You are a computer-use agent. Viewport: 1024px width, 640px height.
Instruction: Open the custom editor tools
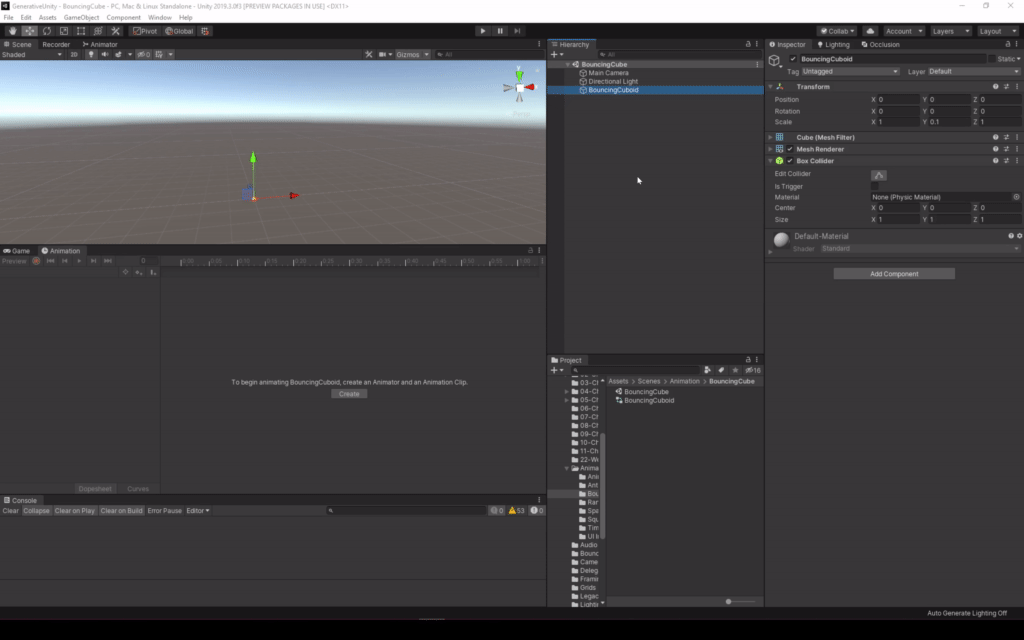pyautogui.click(x=116, y=31)
